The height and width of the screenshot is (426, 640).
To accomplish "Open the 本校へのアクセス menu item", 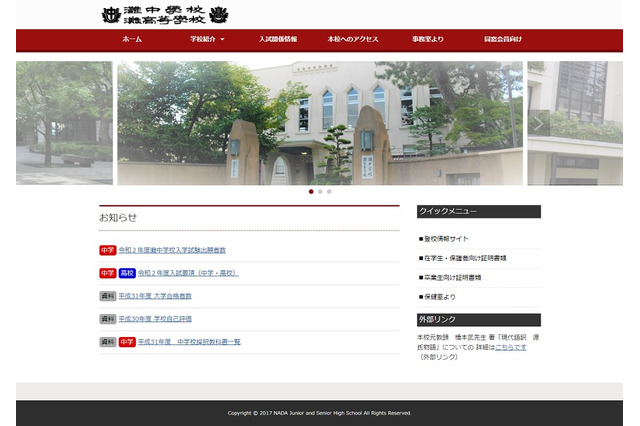I will point(353,39).
